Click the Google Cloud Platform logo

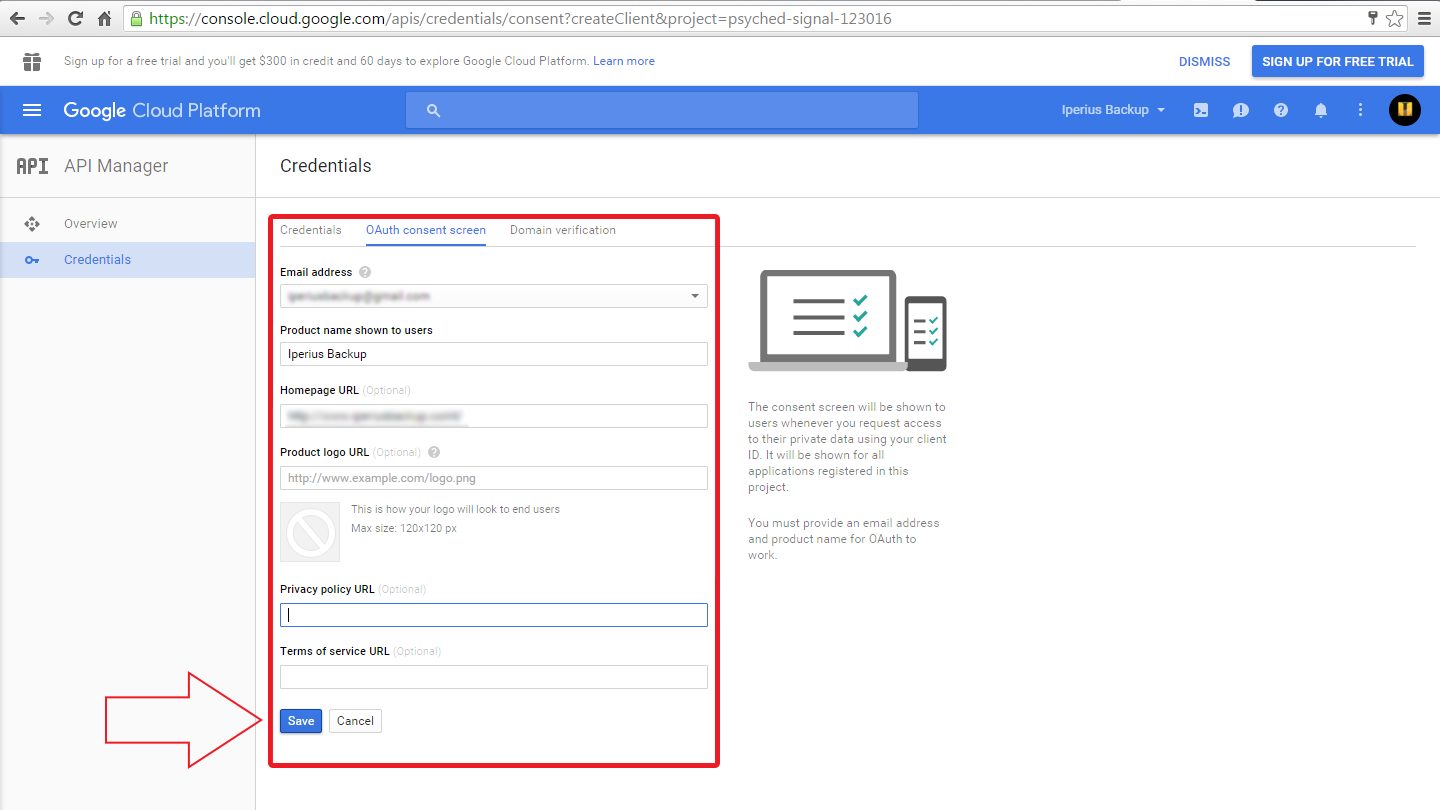click(162, 110)
